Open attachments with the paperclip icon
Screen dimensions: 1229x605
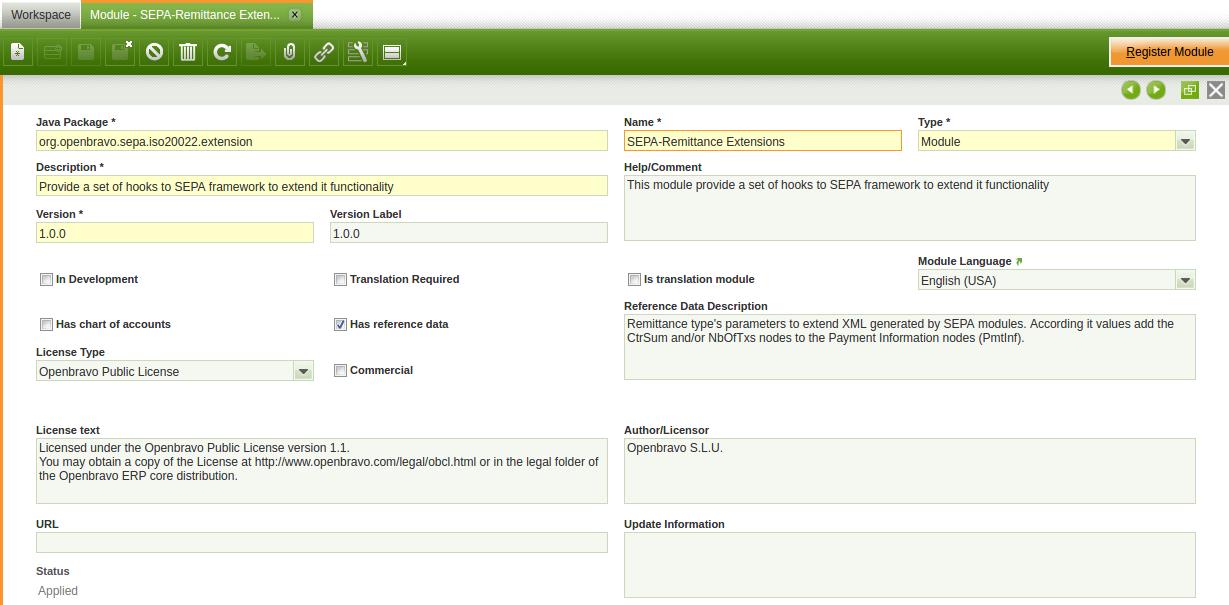290,52
